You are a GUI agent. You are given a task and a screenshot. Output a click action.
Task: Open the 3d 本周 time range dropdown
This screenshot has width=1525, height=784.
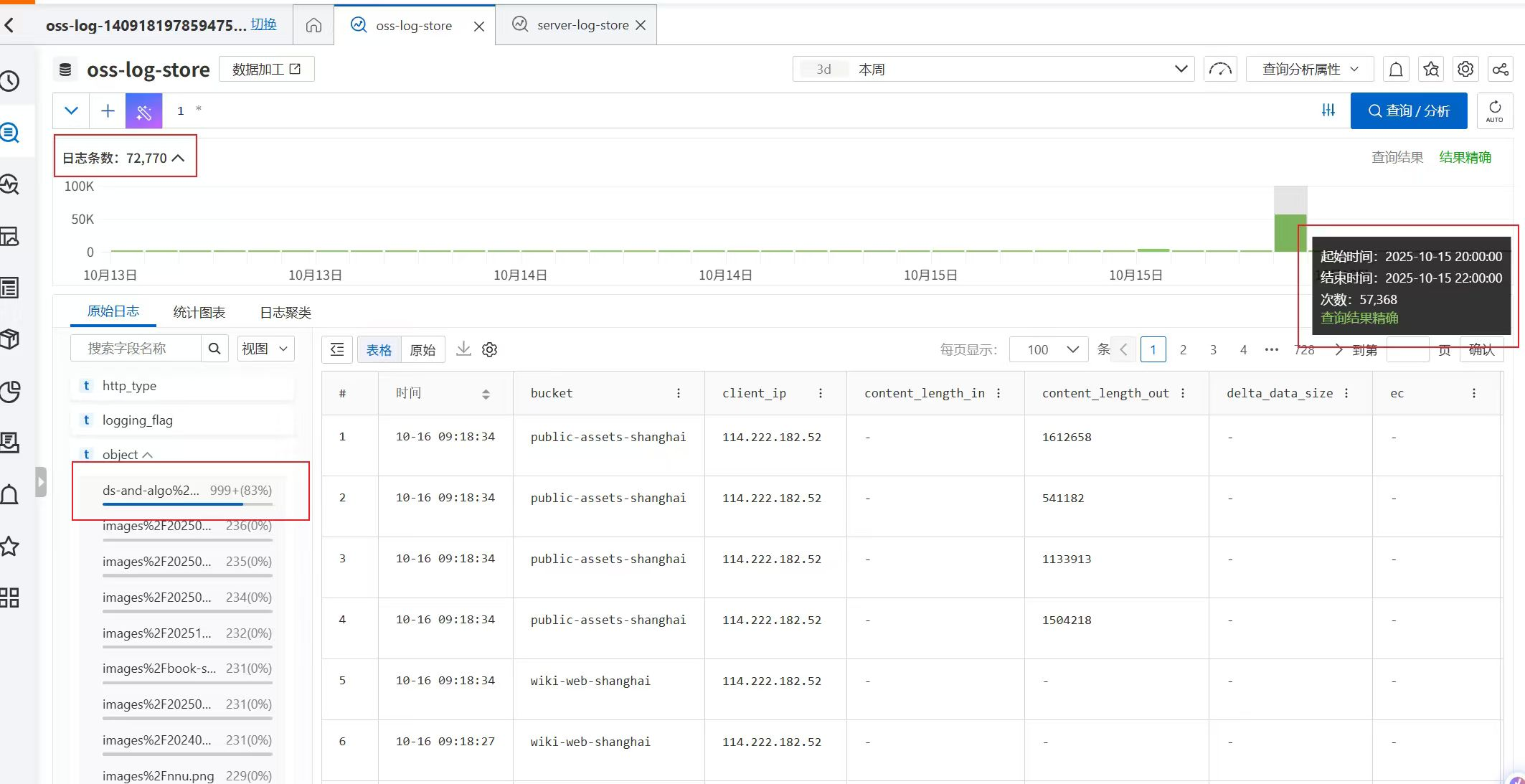click(x=993, y=70)
